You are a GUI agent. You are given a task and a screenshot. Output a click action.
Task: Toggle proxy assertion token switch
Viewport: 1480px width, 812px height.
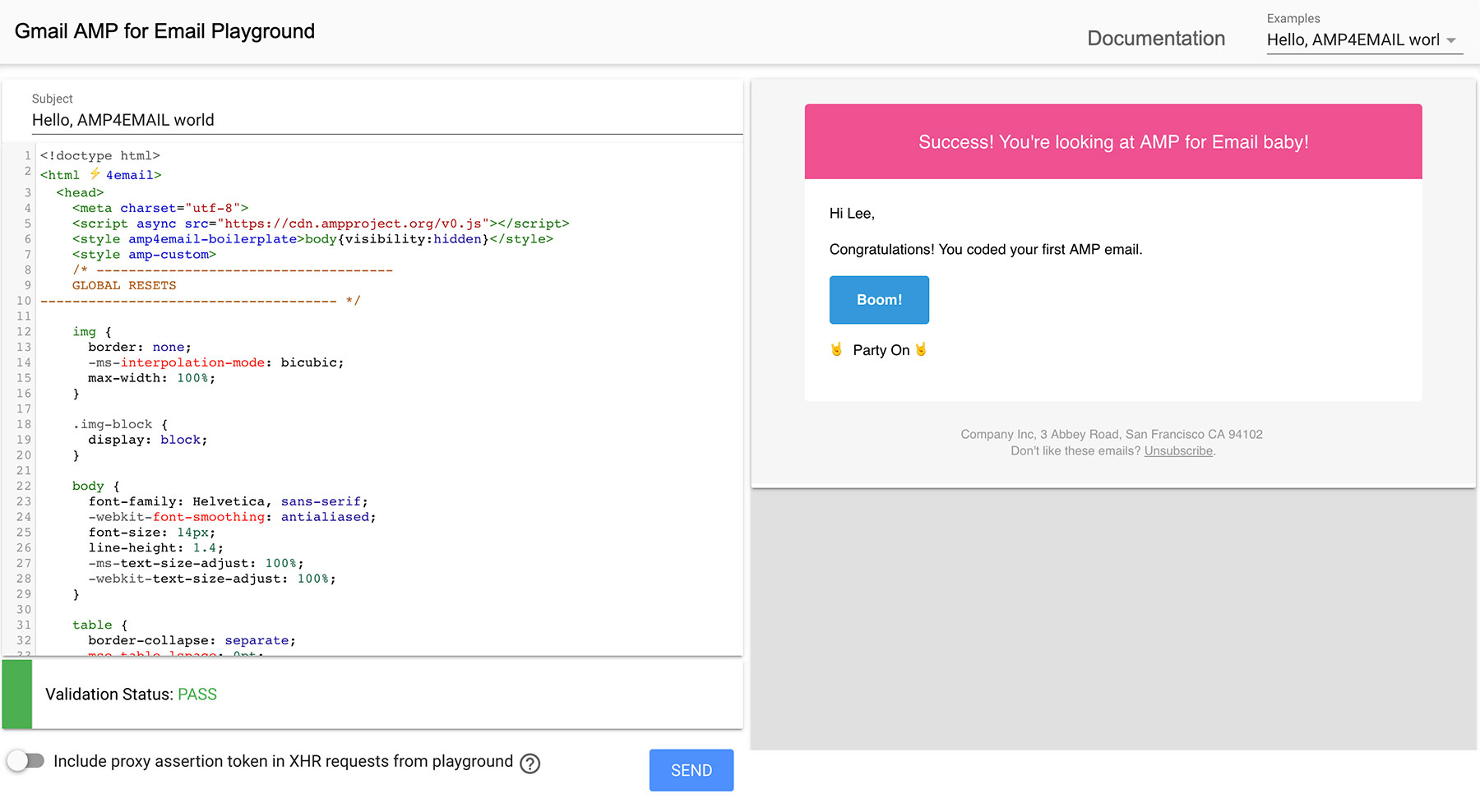coord(25,761)
